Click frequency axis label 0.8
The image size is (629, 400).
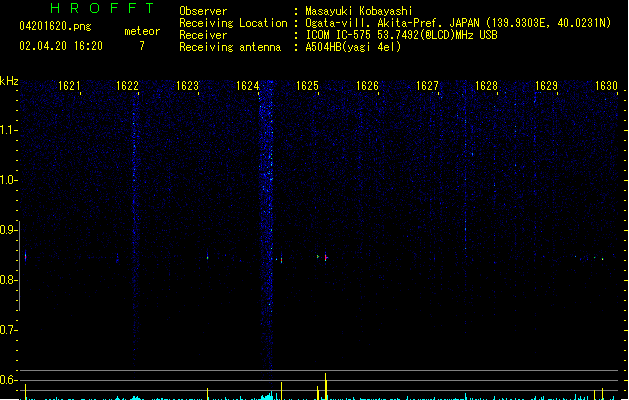8,280
